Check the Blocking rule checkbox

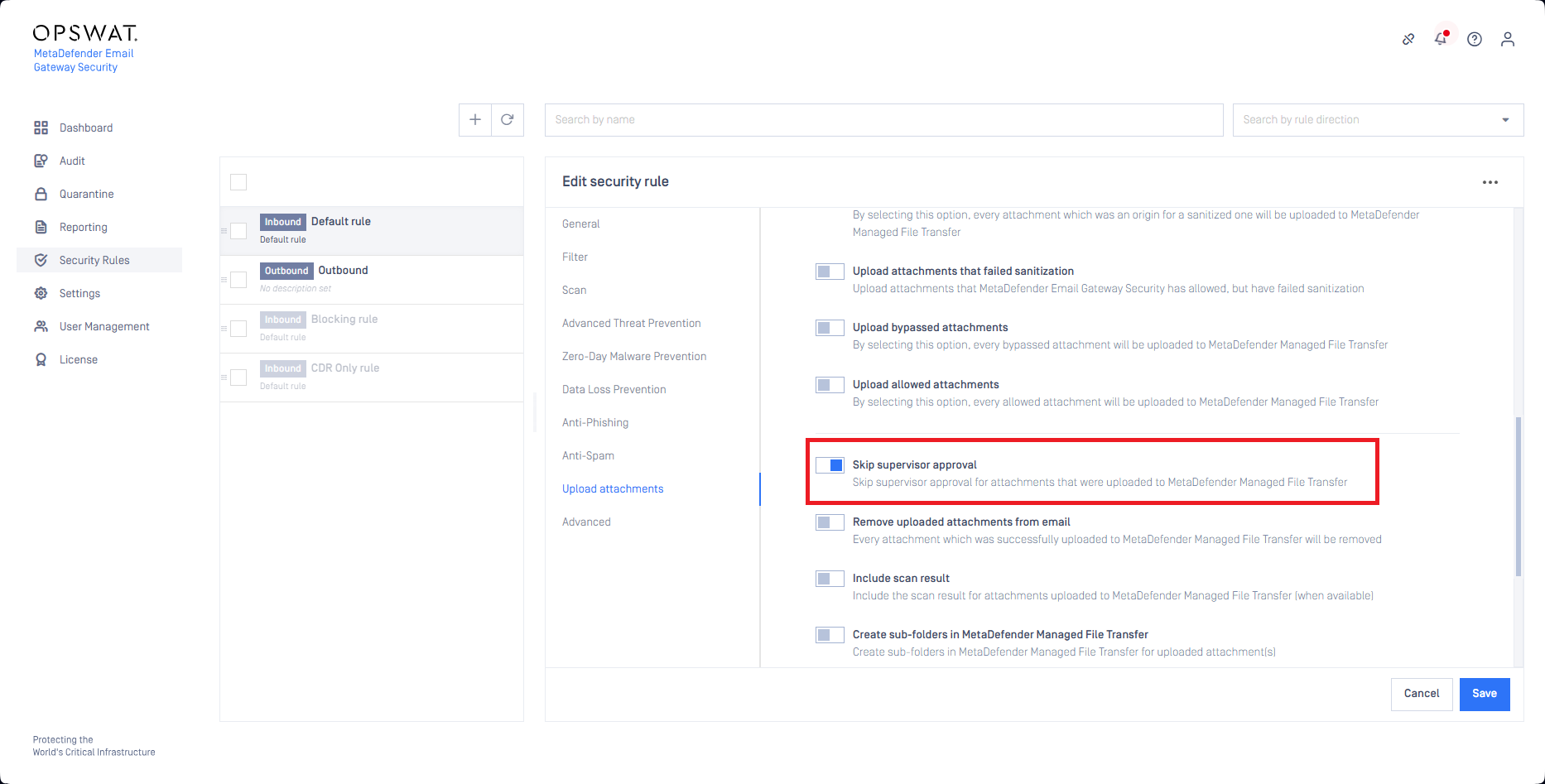tap(238, 329)
